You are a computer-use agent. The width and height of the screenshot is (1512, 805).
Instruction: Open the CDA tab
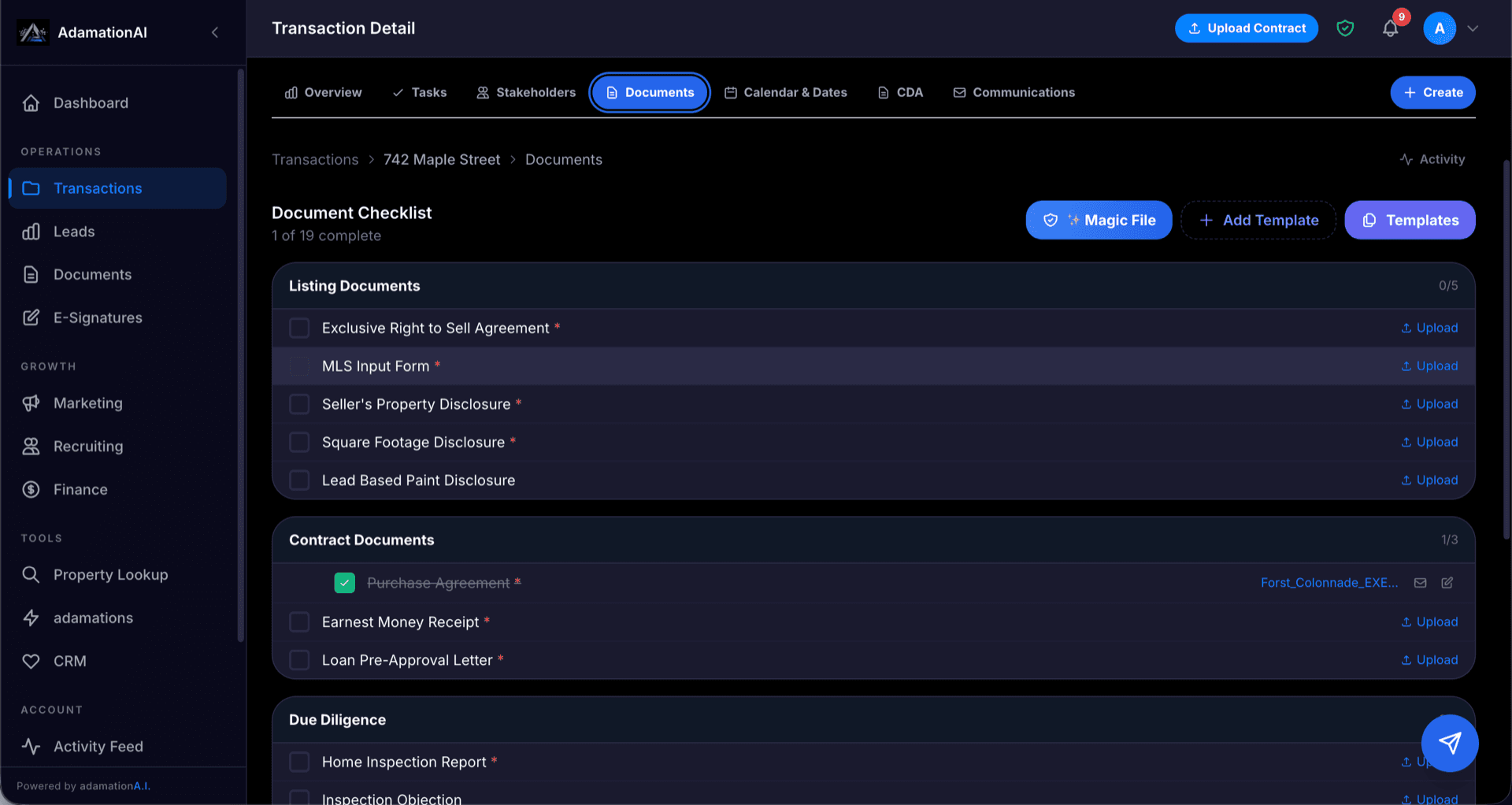tap(900, 92)
